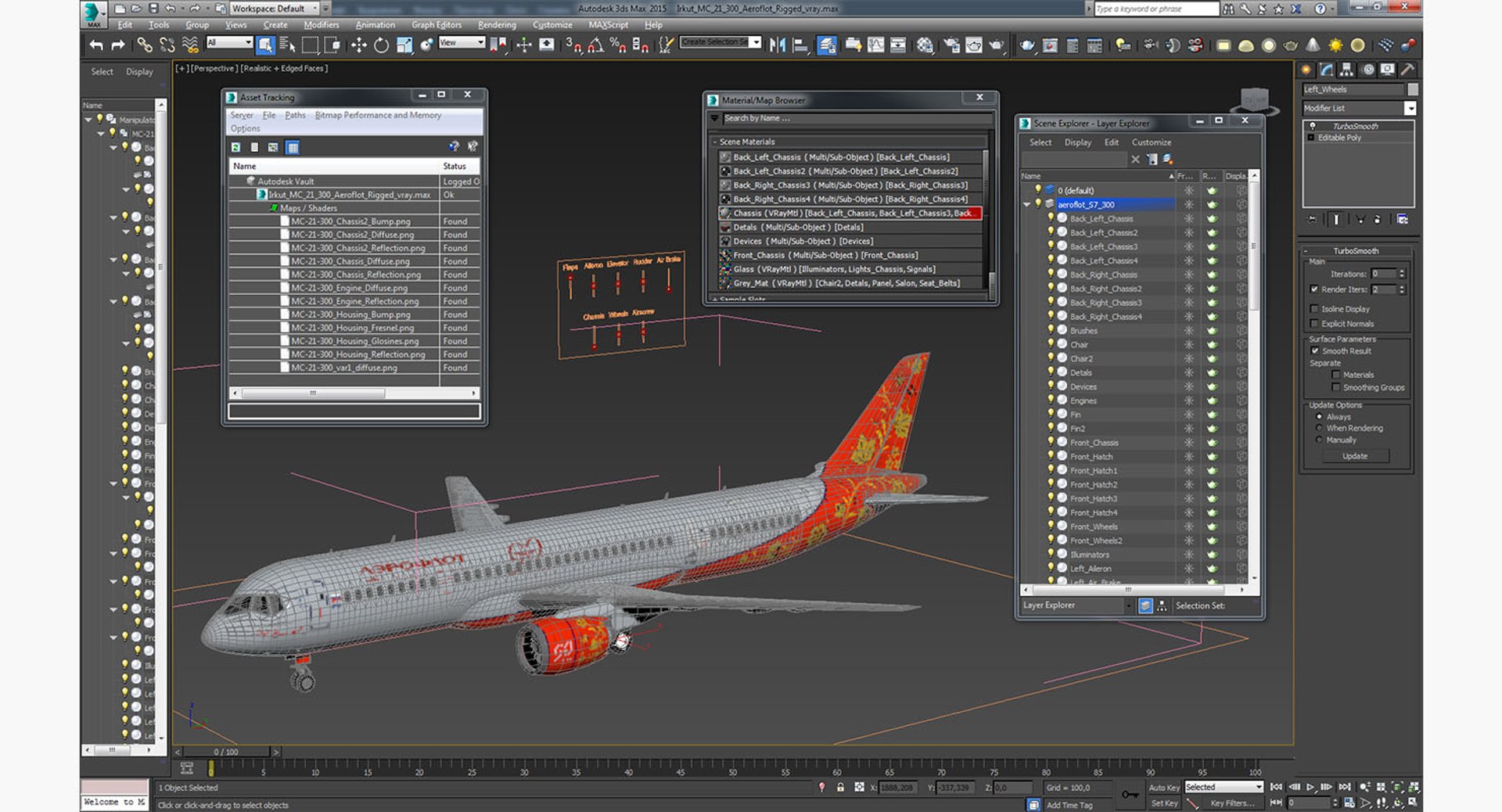Open the Rendering menu
The height and width of the screenshot is (812, 1502).
(497, 25)
